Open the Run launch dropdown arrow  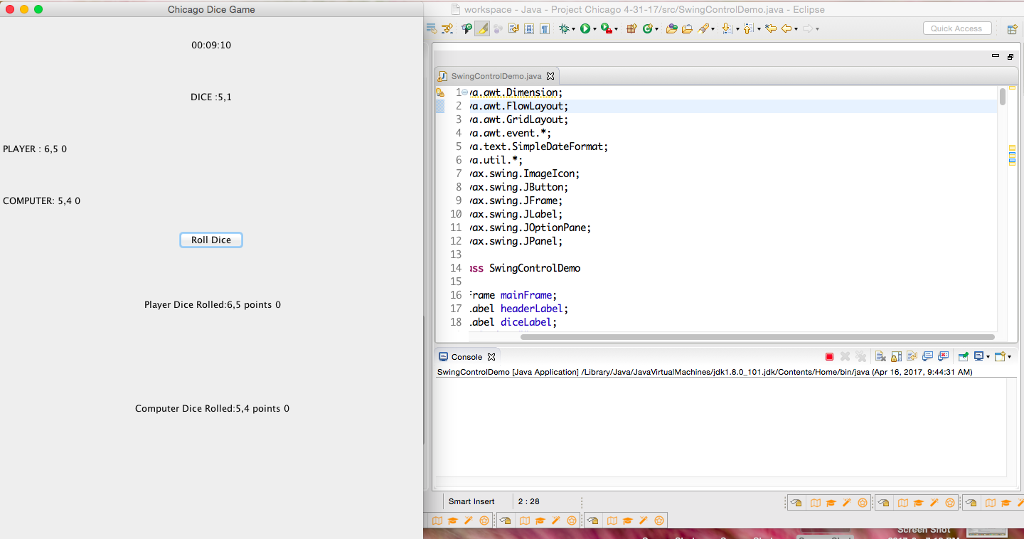coord(594,29)
